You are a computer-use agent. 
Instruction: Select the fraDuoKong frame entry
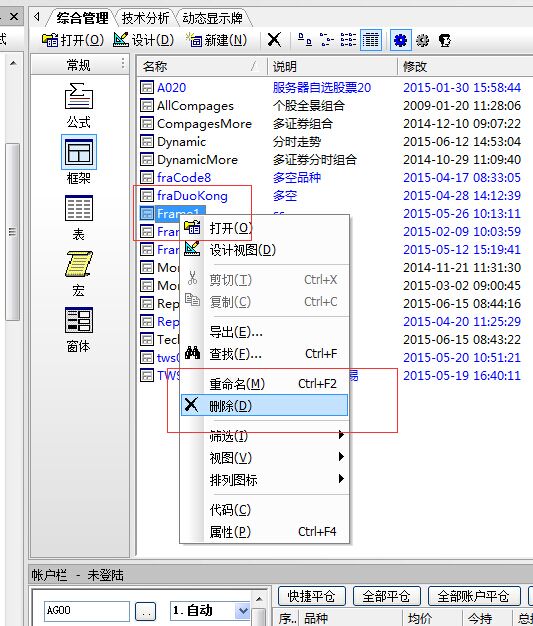(192, 196)
